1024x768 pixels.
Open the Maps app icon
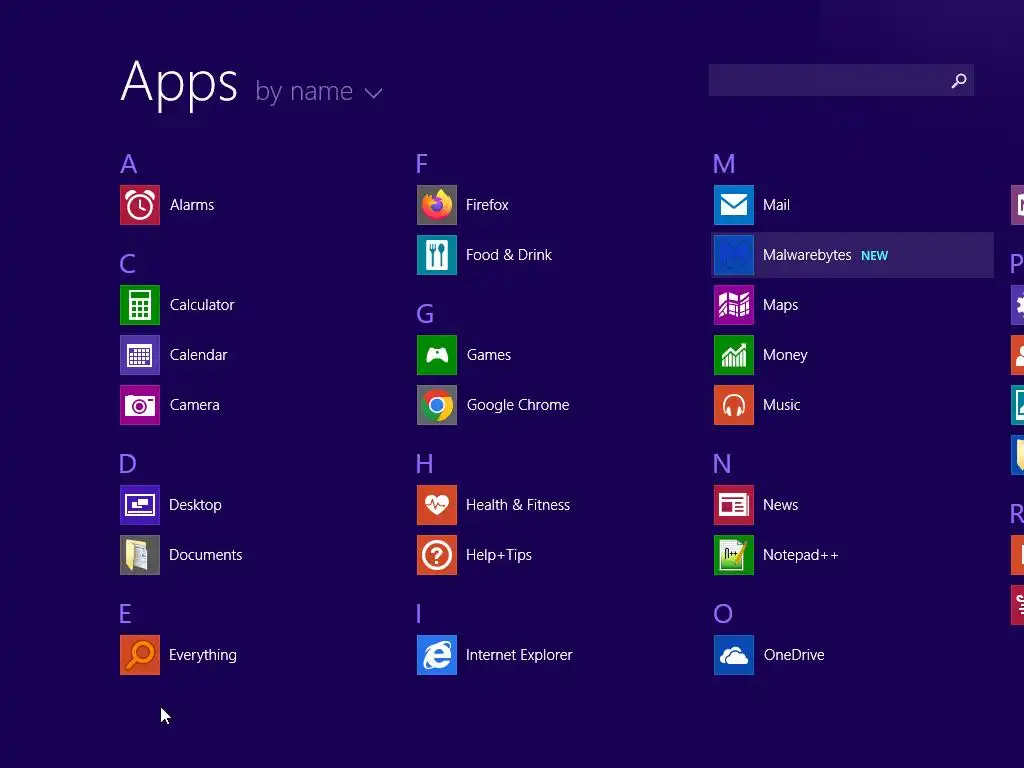[734, 305]
